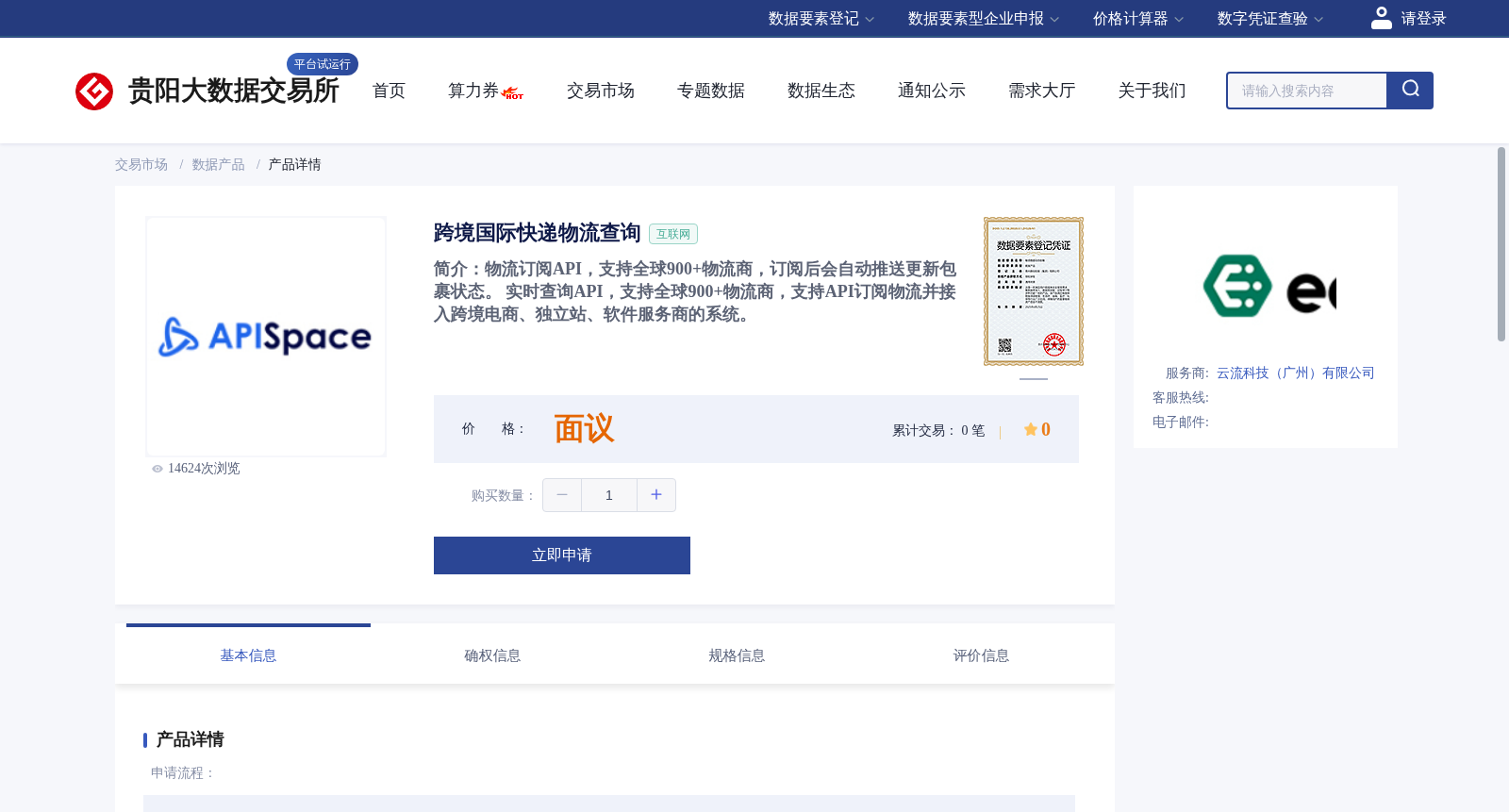
Task: Open 专题数据 navigation item
Action: (711, 91)
